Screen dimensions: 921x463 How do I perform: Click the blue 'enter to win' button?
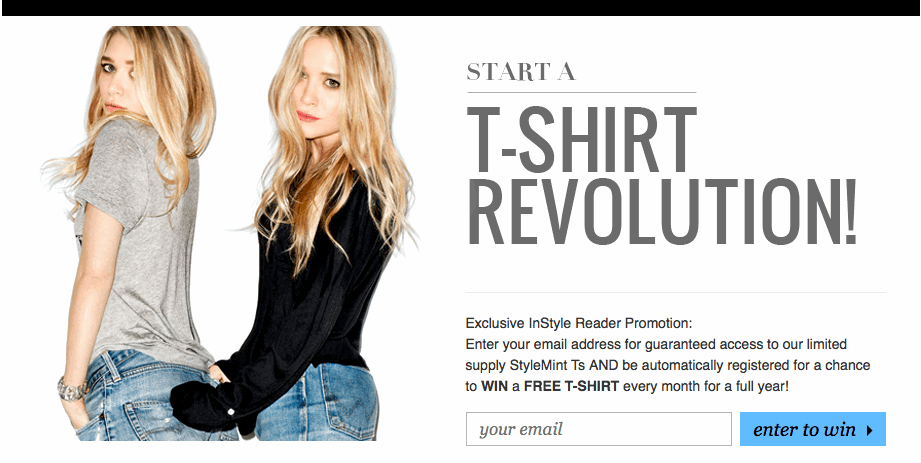pyautogui.click(x=813, y=429)
